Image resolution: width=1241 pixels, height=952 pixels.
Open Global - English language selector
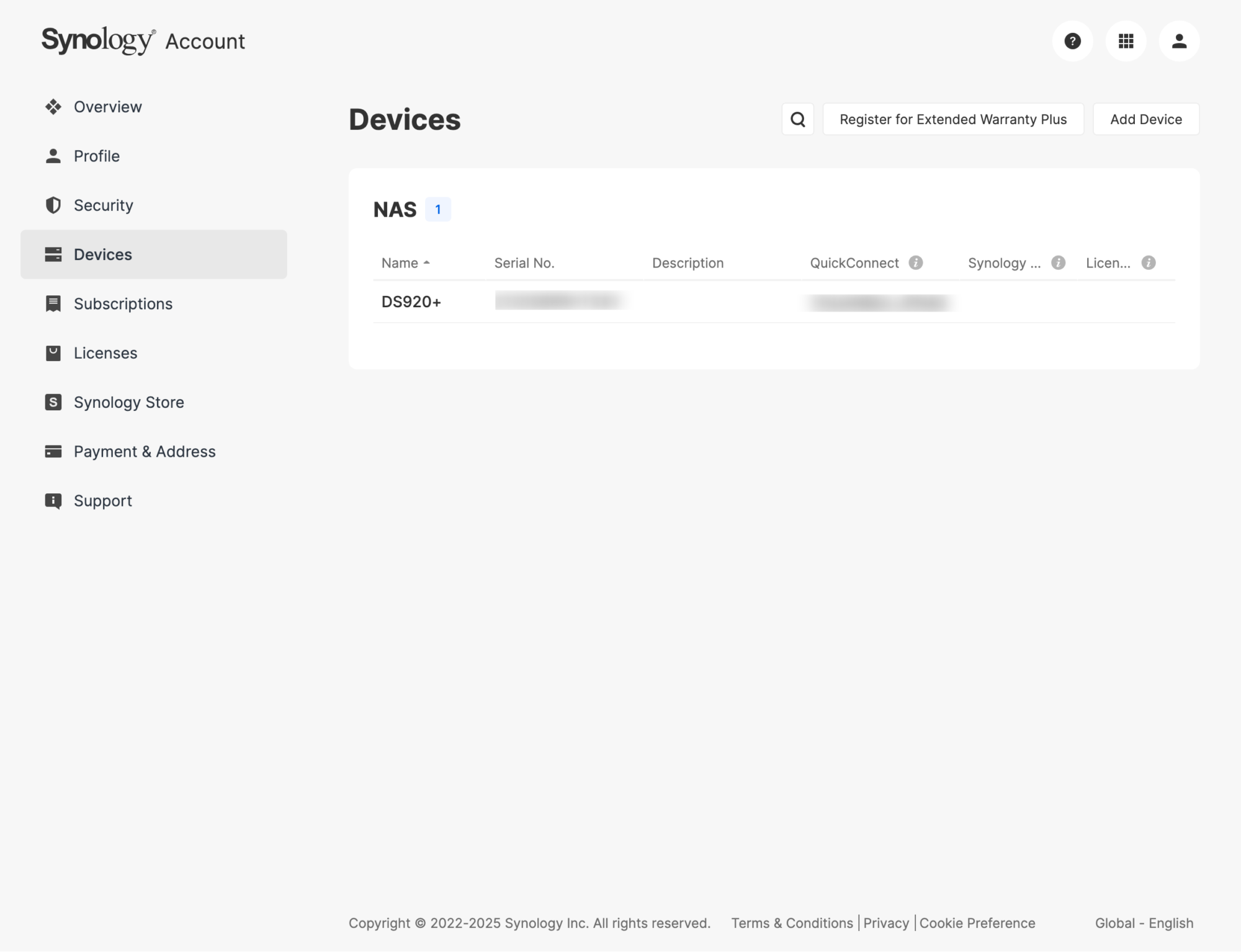pos(1144,923)
